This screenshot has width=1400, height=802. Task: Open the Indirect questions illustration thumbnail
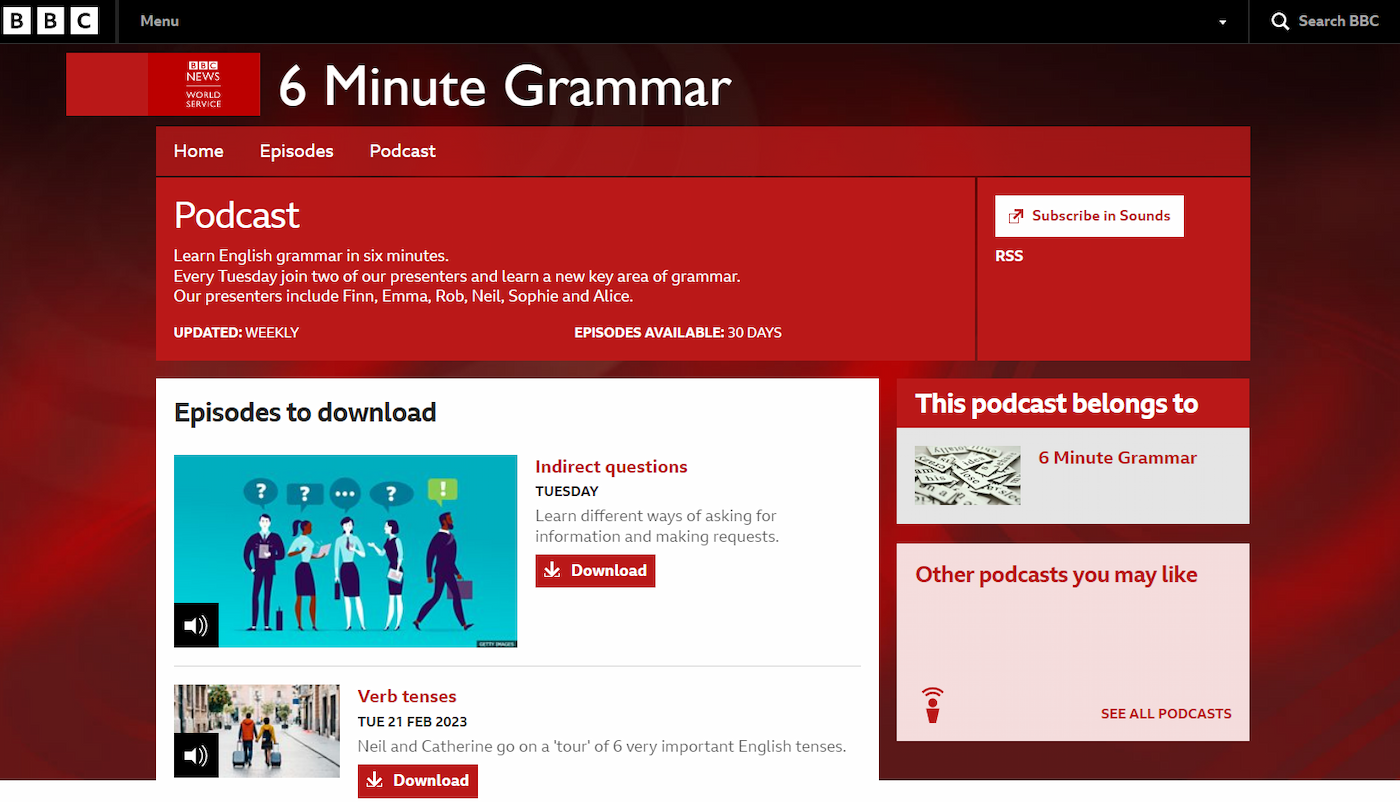click(345, 551)
